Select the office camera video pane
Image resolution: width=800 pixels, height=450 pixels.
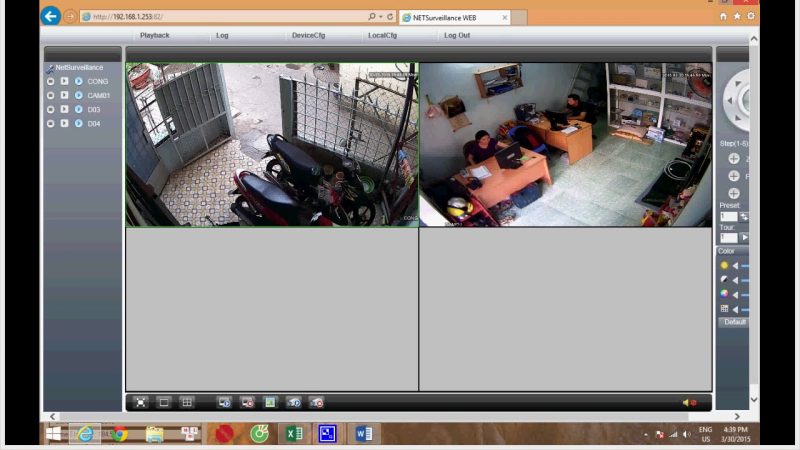tap(565, 145)
